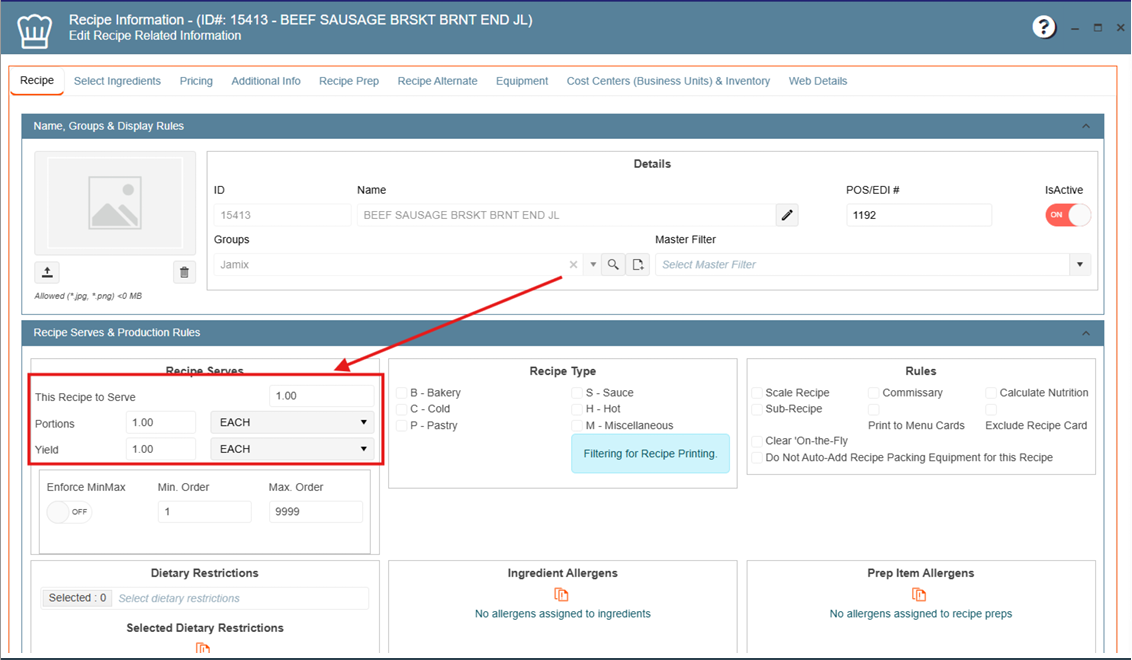
Task: Click the Prep Item Allergens copy icon
Action: coord(919,595)
